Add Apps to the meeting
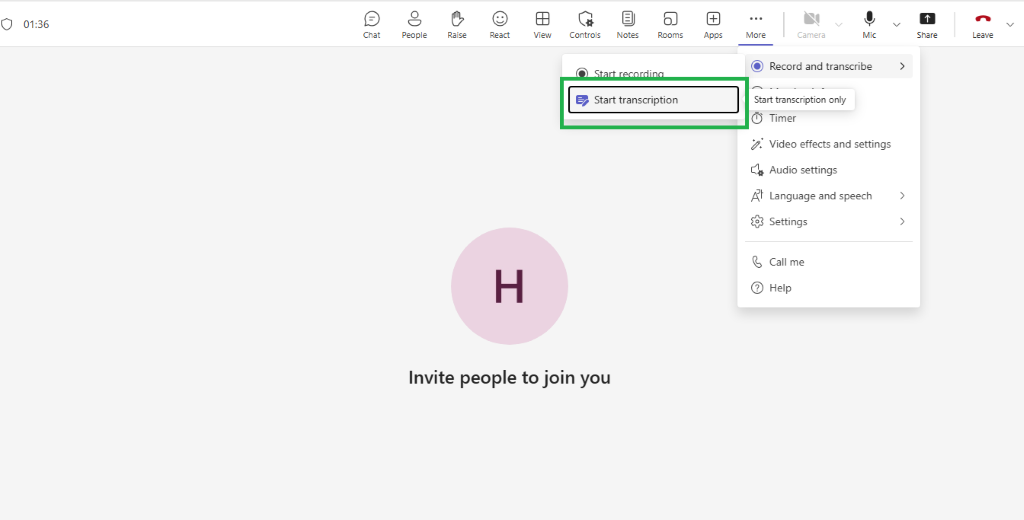 coord(713,25)
